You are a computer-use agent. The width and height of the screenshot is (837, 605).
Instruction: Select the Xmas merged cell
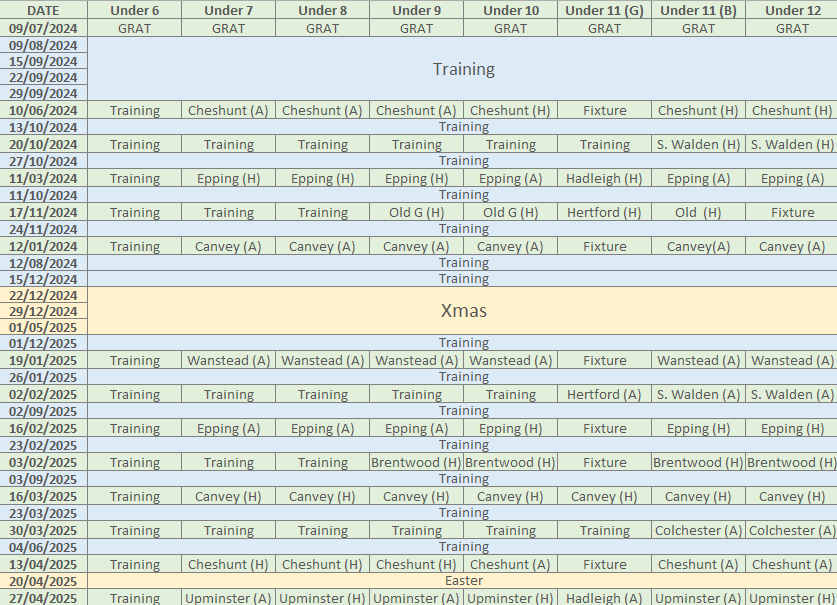(x=463, y=311)
